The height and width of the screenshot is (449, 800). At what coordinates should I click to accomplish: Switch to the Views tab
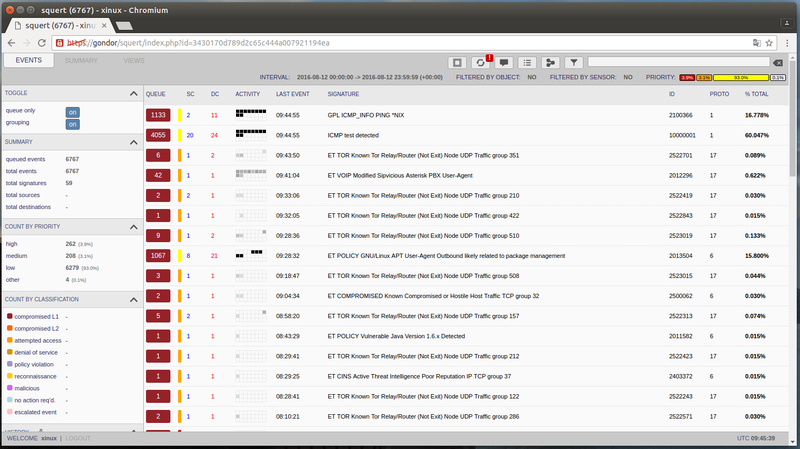click(133, 61)
